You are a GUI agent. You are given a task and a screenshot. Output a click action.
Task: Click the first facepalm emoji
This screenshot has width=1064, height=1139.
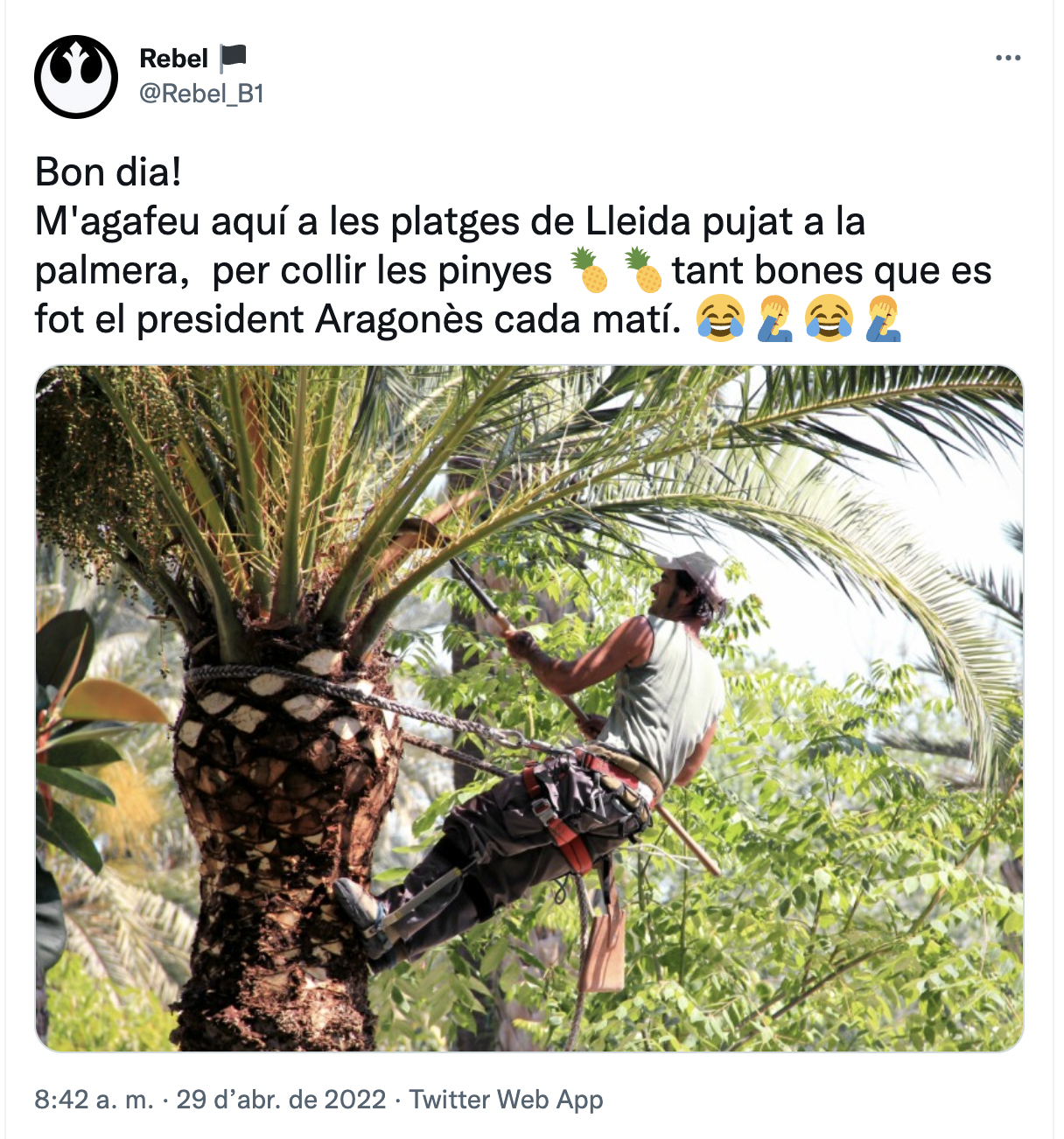point(774,318)
